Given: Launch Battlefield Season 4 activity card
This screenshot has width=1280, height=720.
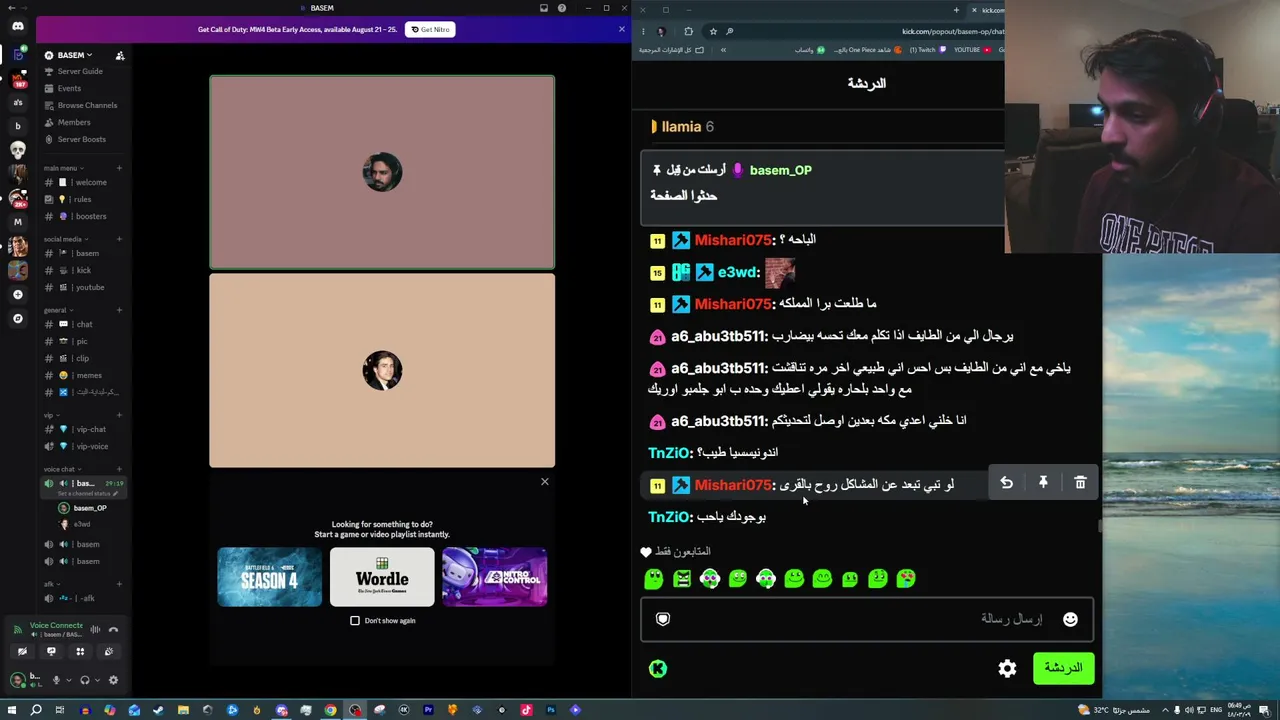Looking at the screenshot, I should click(x=270, y=577).
